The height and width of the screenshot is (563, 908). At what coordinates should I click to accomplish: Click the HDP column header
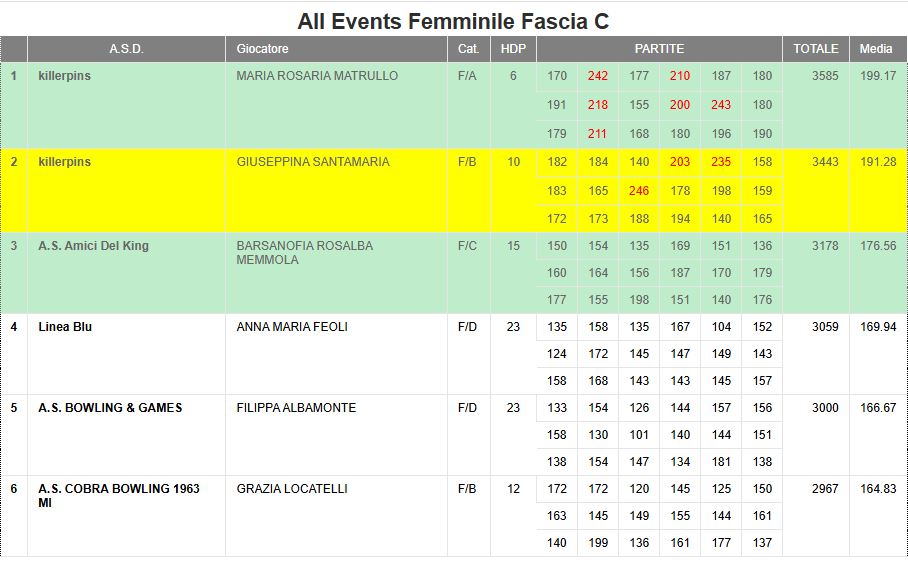(x=513, y=49)
